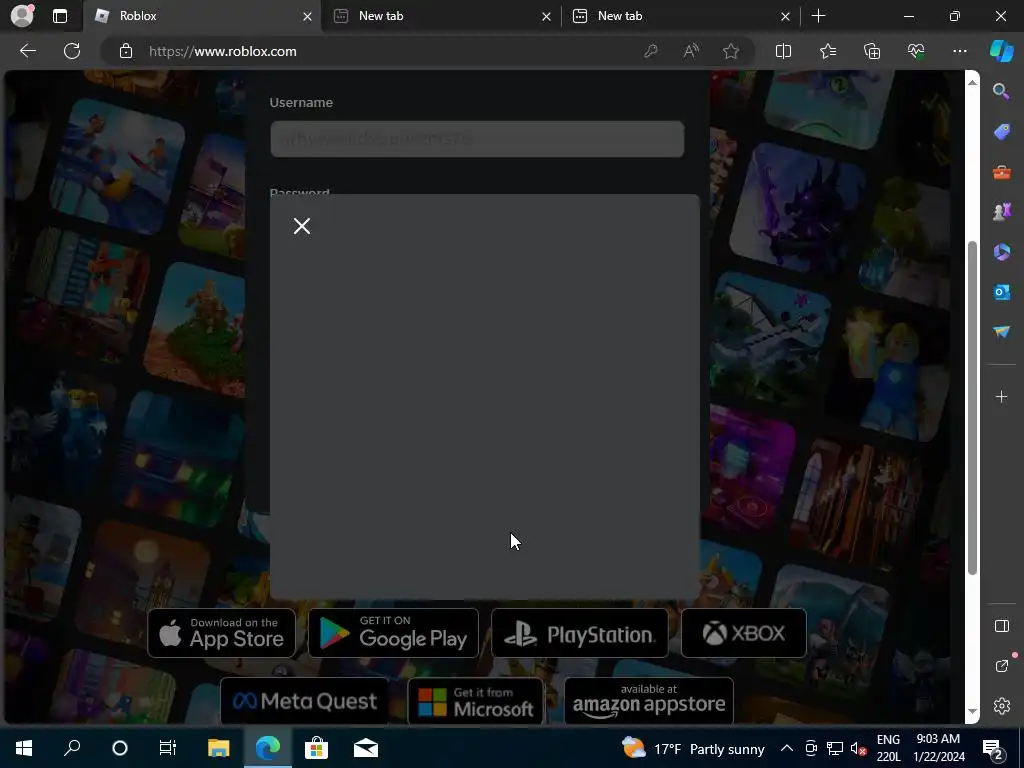Open Task View on the taskbar
This screenshot has height=768, width=1024.
(x=168, y=748)
